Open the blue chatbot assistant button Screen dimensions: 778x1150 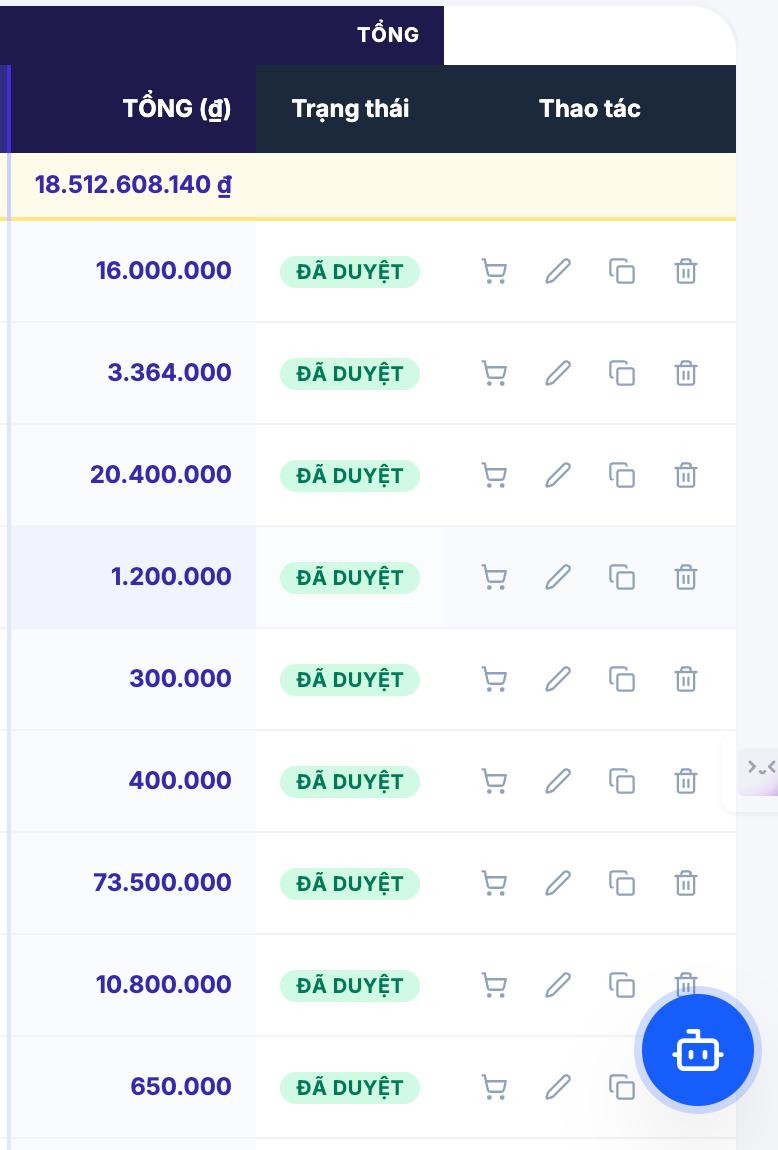point(697,1050)
